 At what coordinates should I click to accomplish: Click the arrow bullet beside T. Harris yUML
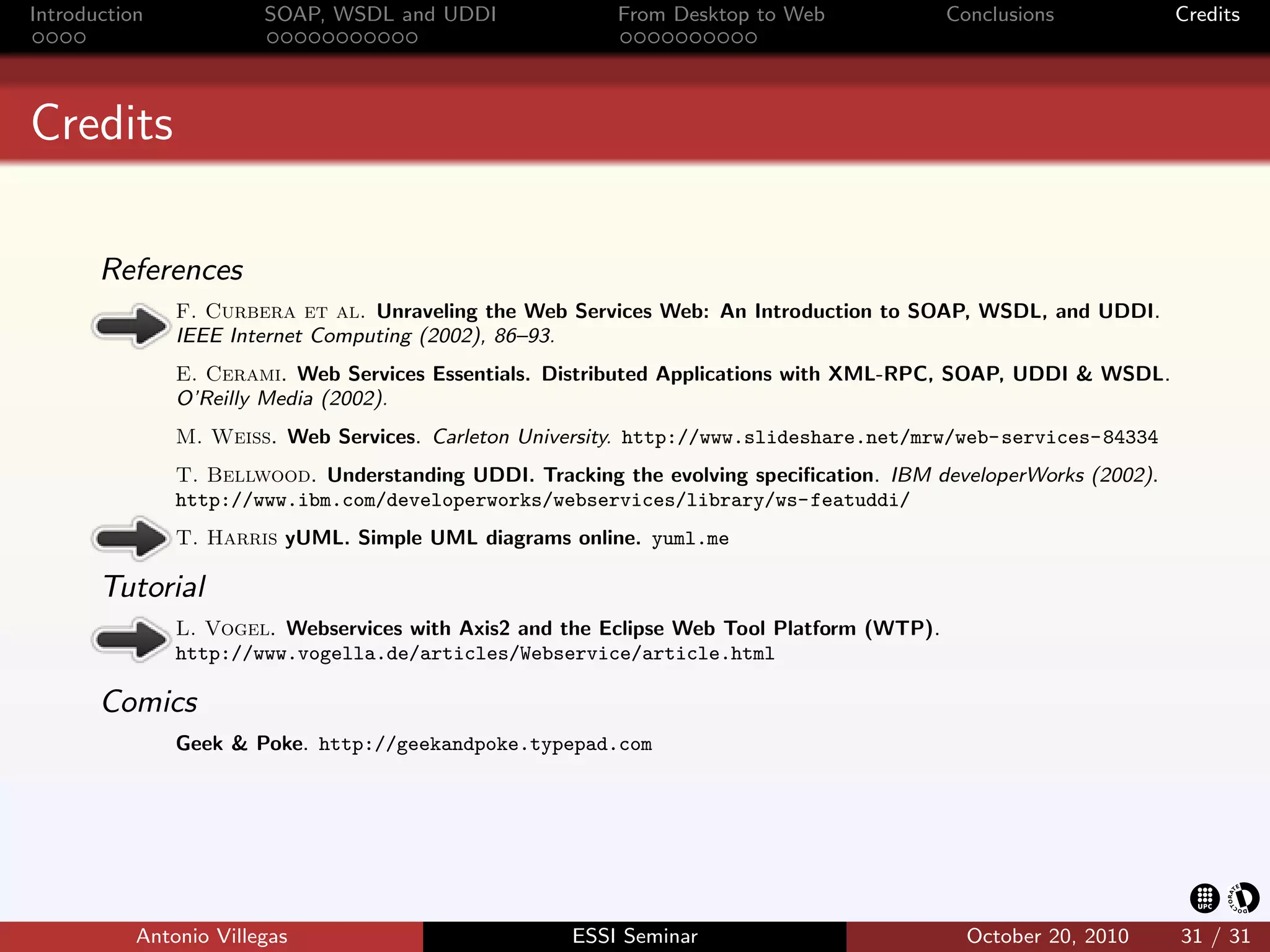pos(131,538)
